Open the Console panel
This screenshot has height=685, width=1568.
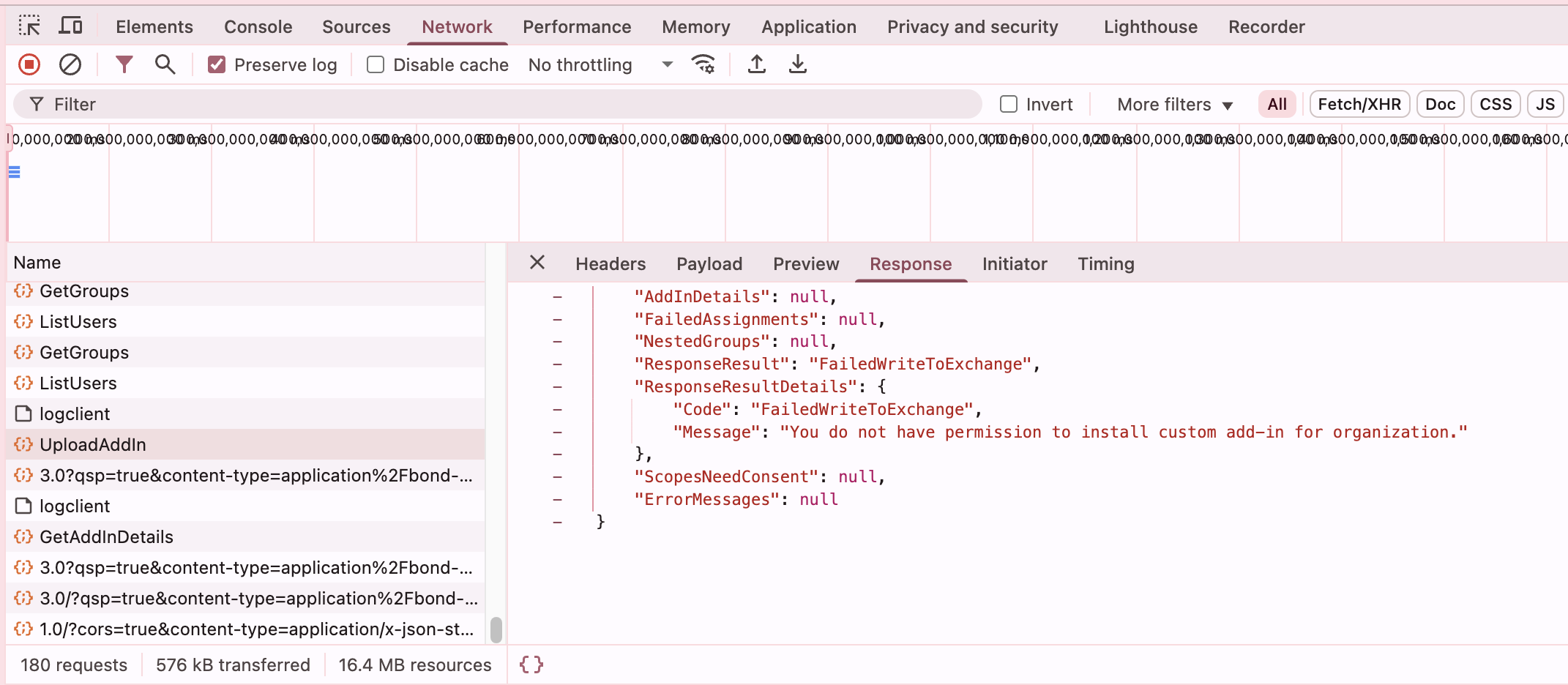[258, 26]
